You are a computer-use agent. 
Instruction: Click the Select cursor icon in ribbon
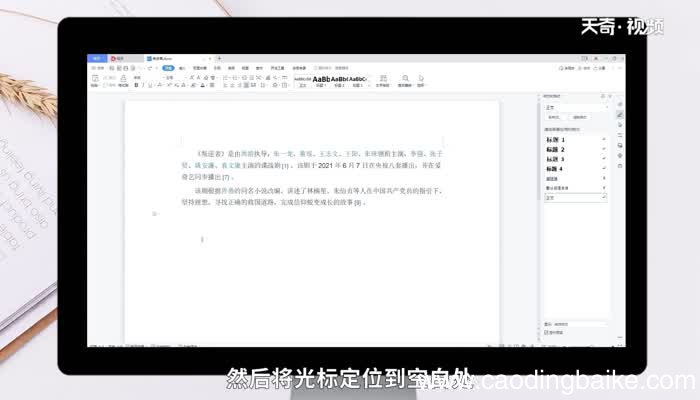(x=421, y=78)
